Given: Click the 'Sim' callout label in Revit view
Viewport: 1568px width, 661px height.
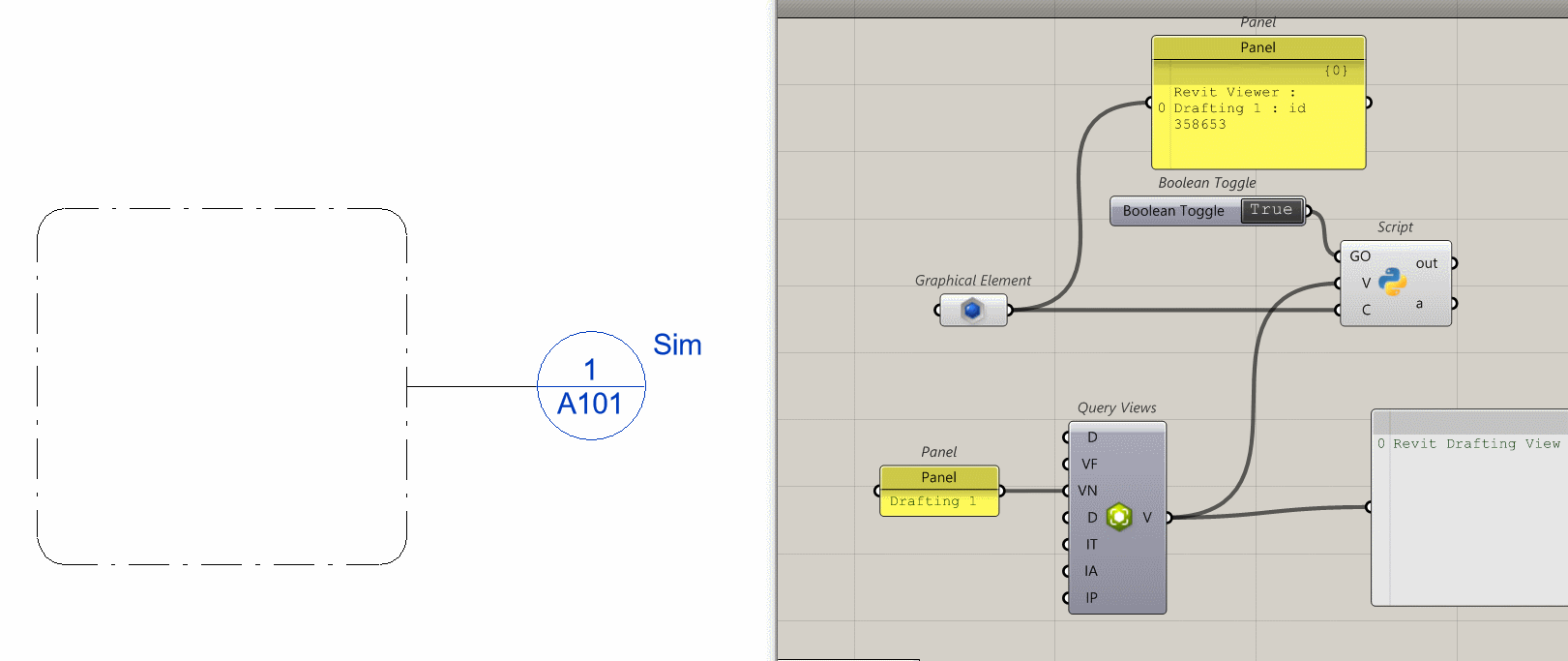Looking at the screenshot, I should pos(677,345).
